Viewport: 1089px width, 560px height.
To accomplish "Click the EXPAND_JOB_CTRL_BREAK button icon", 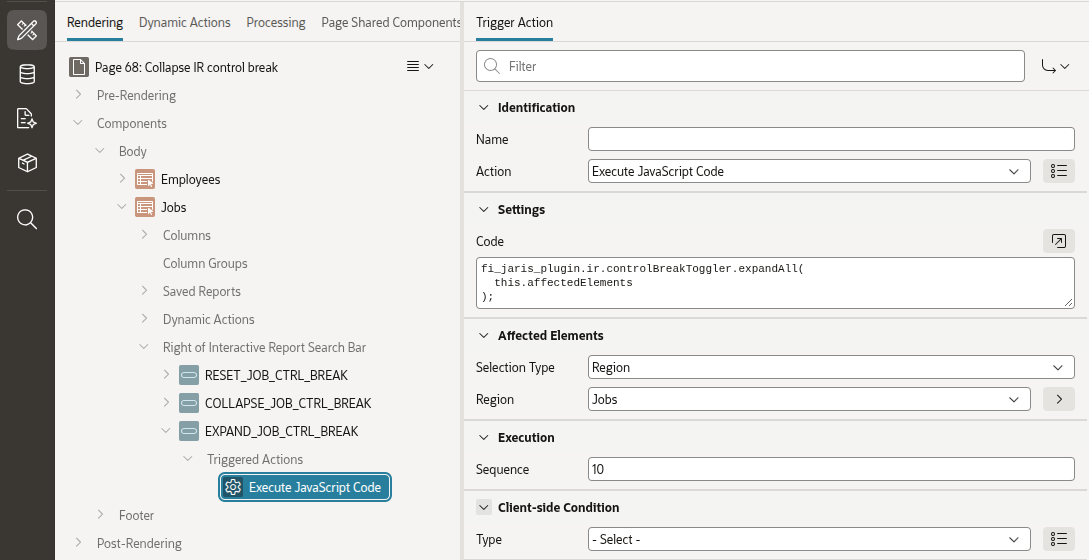I will coord(189,431).
